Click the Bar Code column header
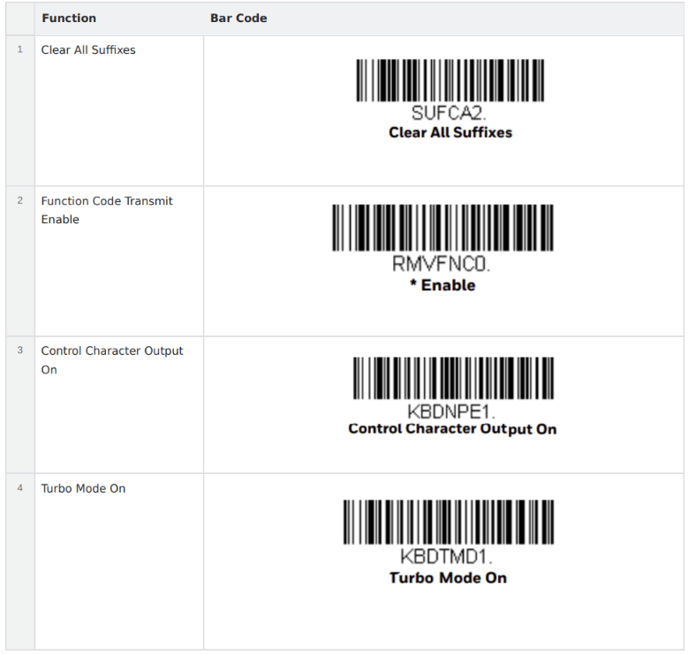 pos(239,18)
